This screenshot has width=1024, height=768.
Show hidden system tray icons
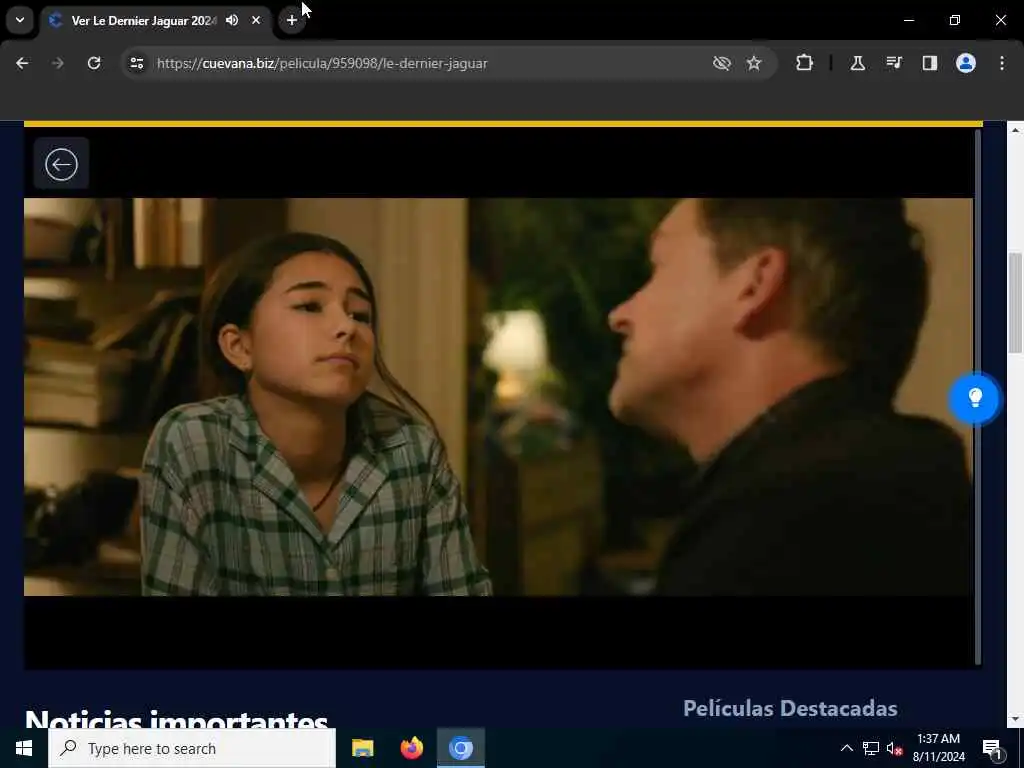coord(846,748)
